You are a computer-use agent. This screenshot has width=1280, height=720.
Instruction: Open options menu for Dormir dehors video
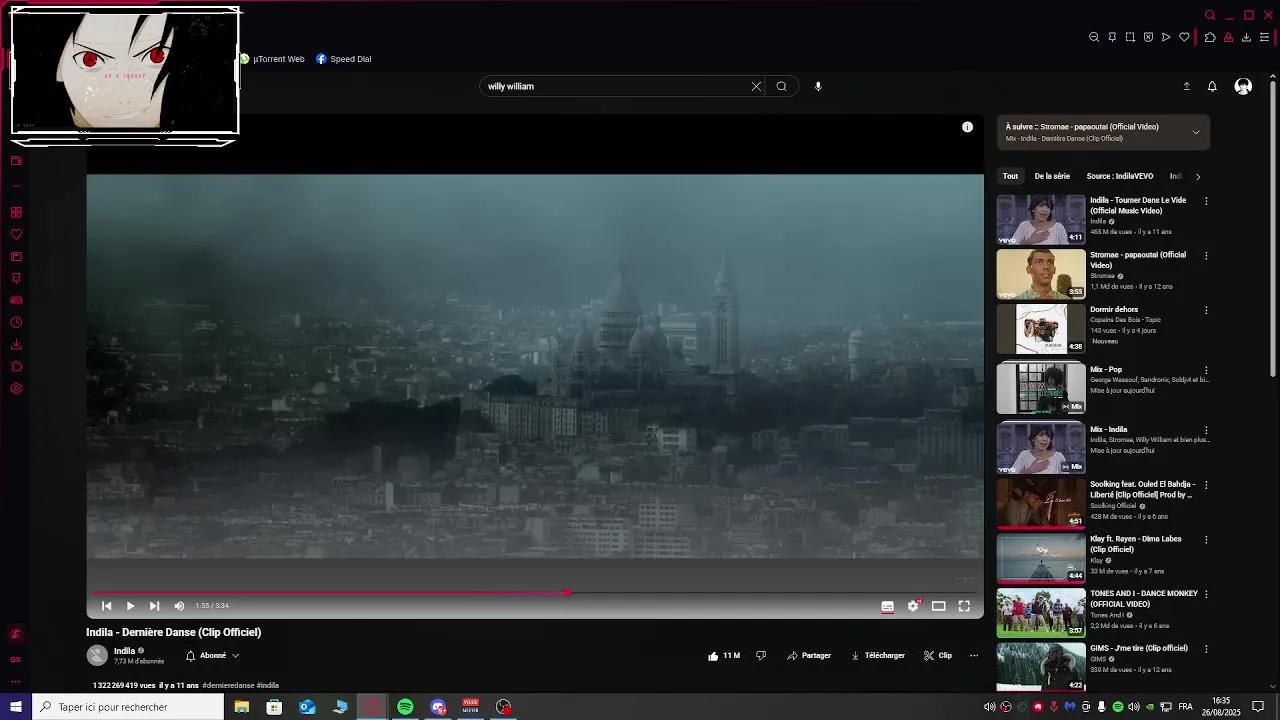1206,310
